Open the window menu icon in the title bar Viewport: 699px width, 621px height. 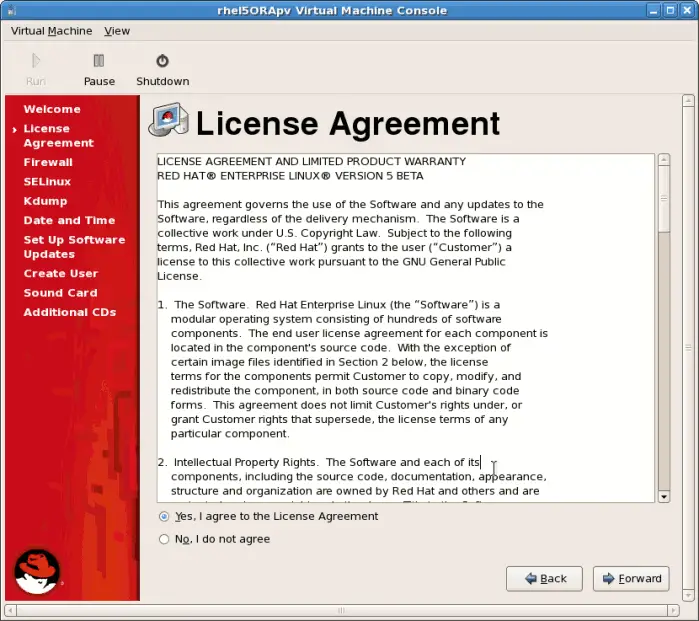pos(12,10)
